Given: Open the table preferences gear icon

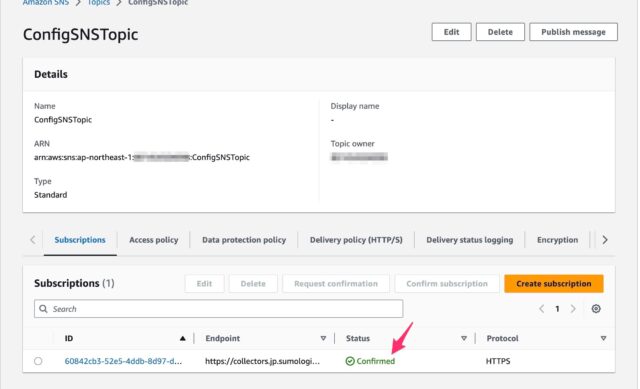Looking at the screenshot, I should click(596, 309).
